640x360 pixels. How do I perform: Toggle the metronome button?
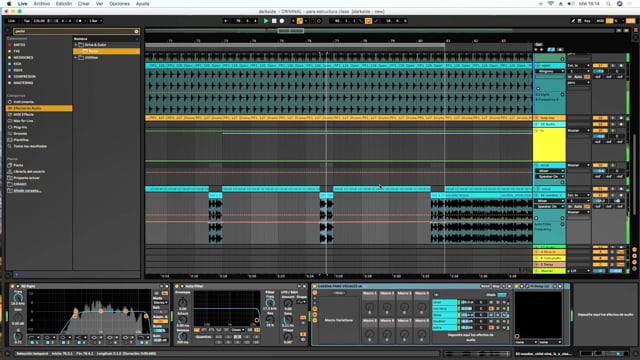(81, 21)
